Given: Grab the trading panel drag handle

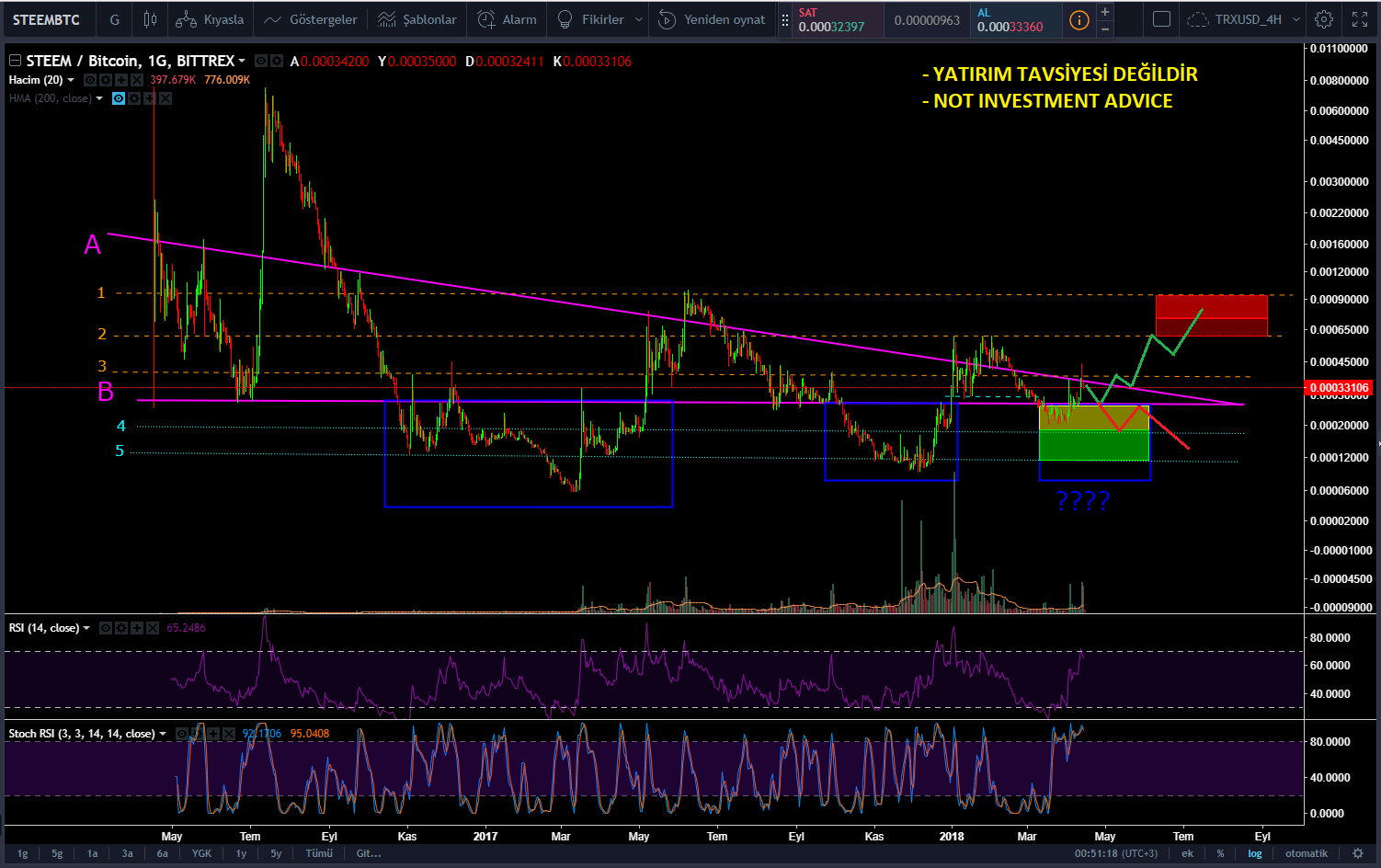Looking at the screenshot, I should pyautogui.click(x=784, y=19).
